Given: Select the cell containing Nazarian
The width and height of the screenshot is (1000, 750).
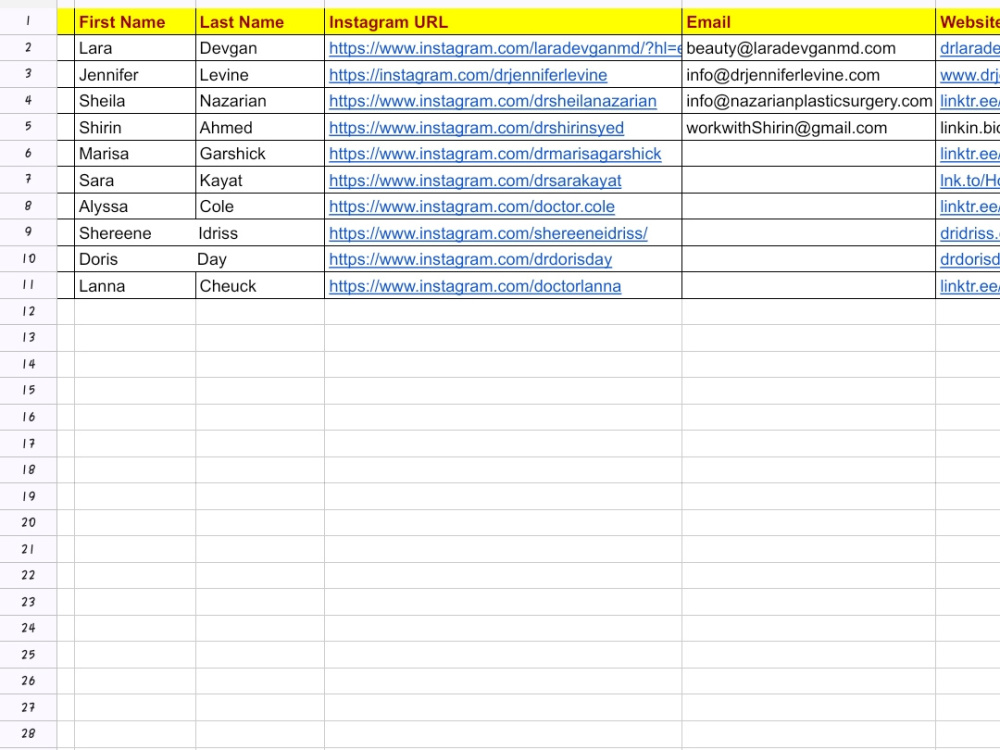Looking at the screenshot, I should [x=260, y=101].
